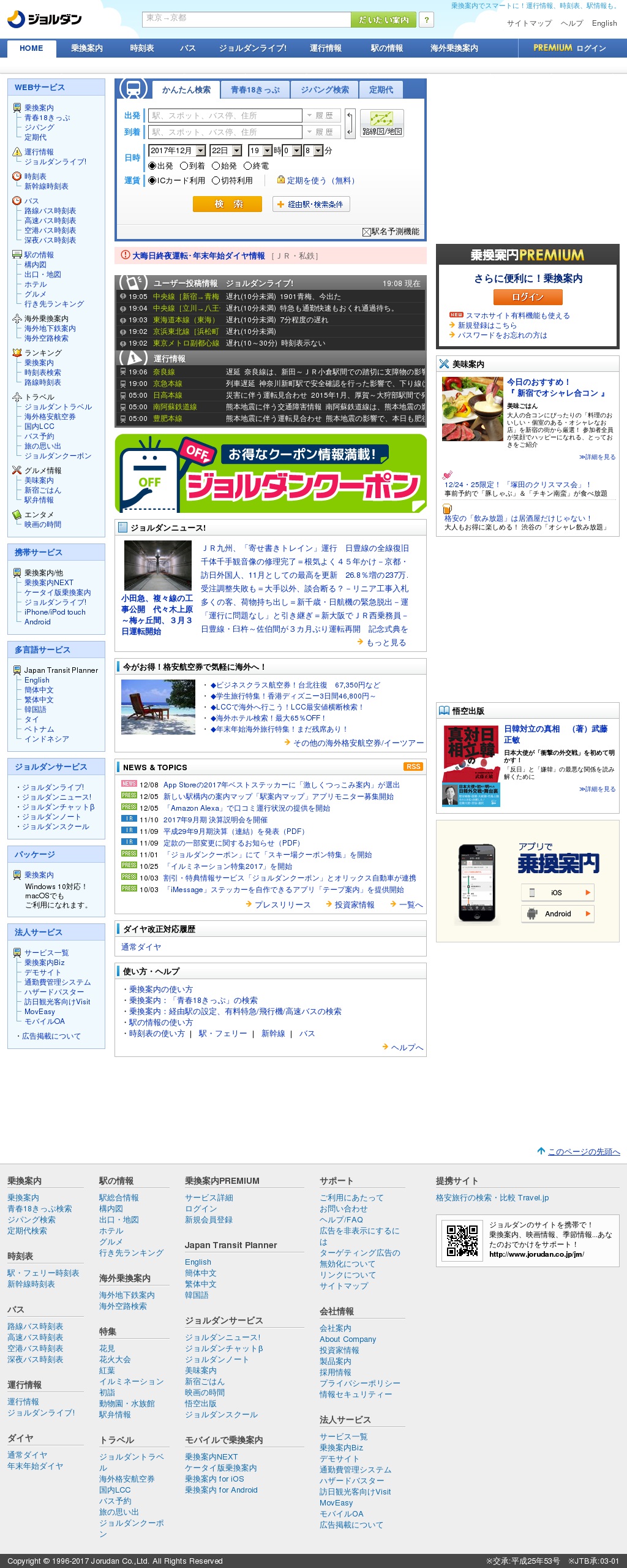
Task: Select 始発 radio button
Action: pyautogui.click(x=216, y=165)
